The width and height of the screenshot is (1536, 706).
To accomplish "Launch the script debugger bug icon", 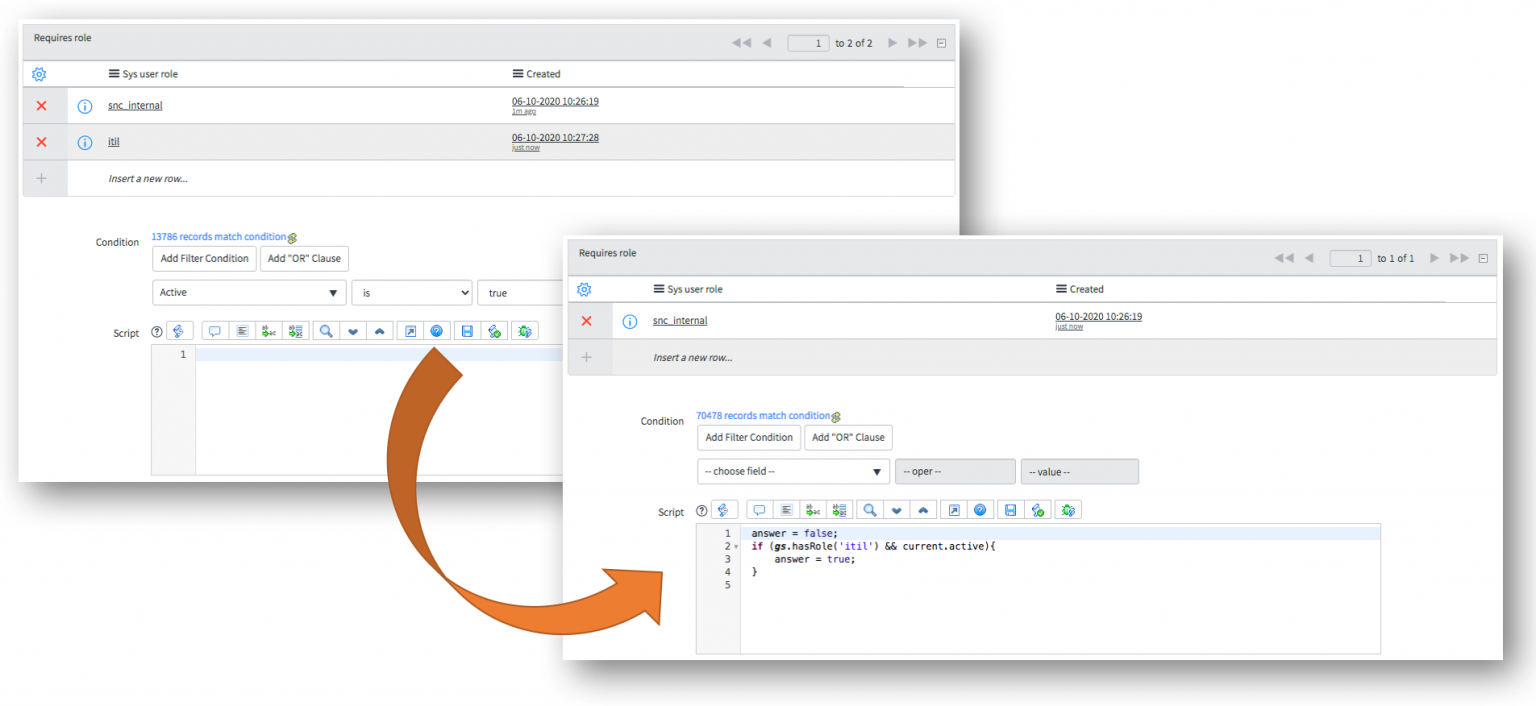I will point(1067,509).
